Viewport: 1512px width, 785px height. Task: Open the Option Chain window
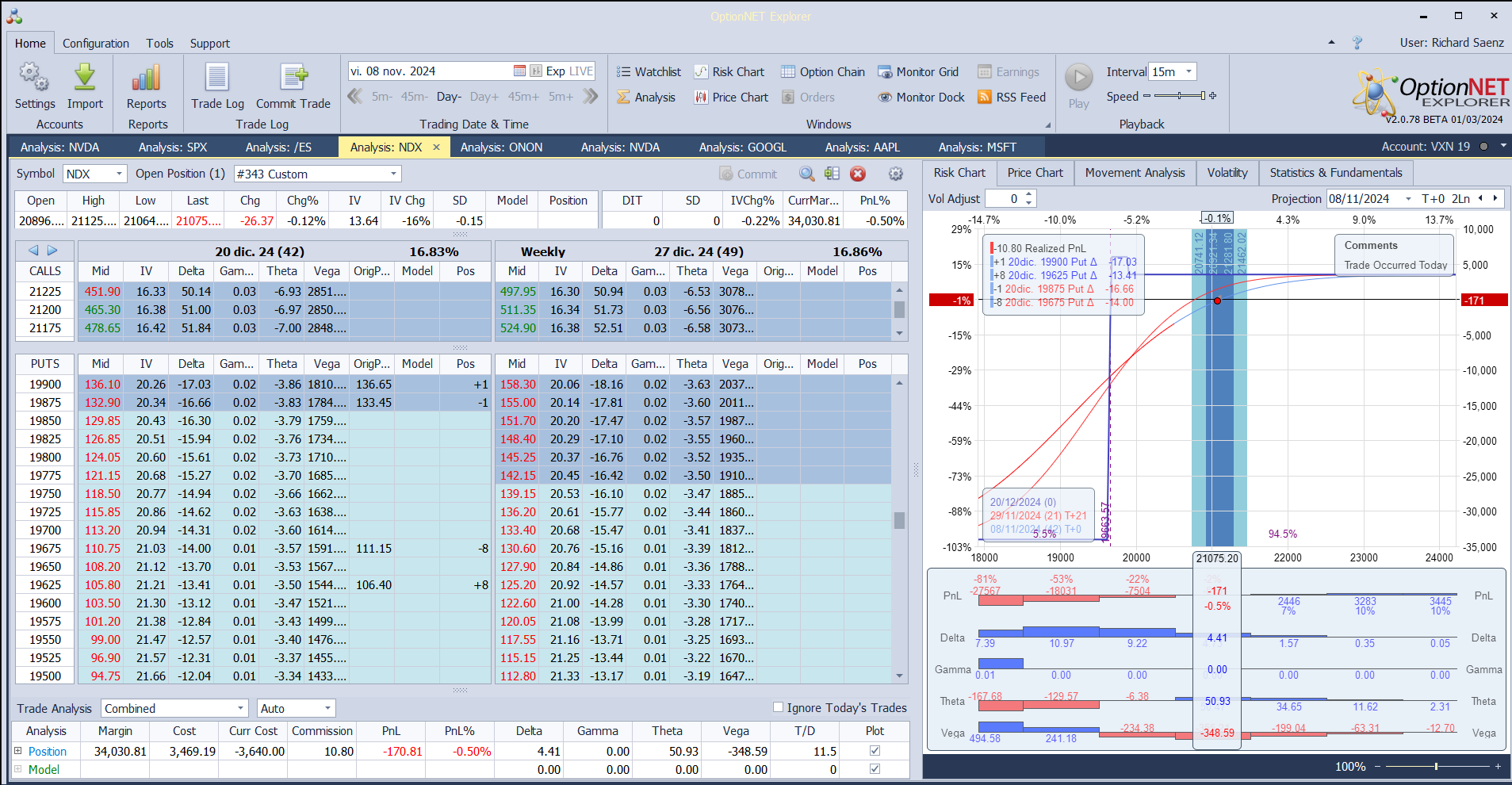[x=823, y=71]
